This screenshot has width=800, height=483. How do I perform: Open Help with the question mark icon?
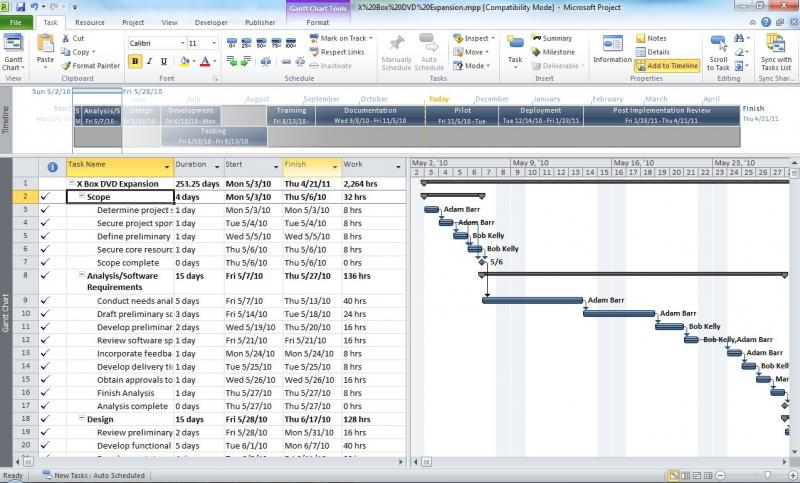pos(766,22)
